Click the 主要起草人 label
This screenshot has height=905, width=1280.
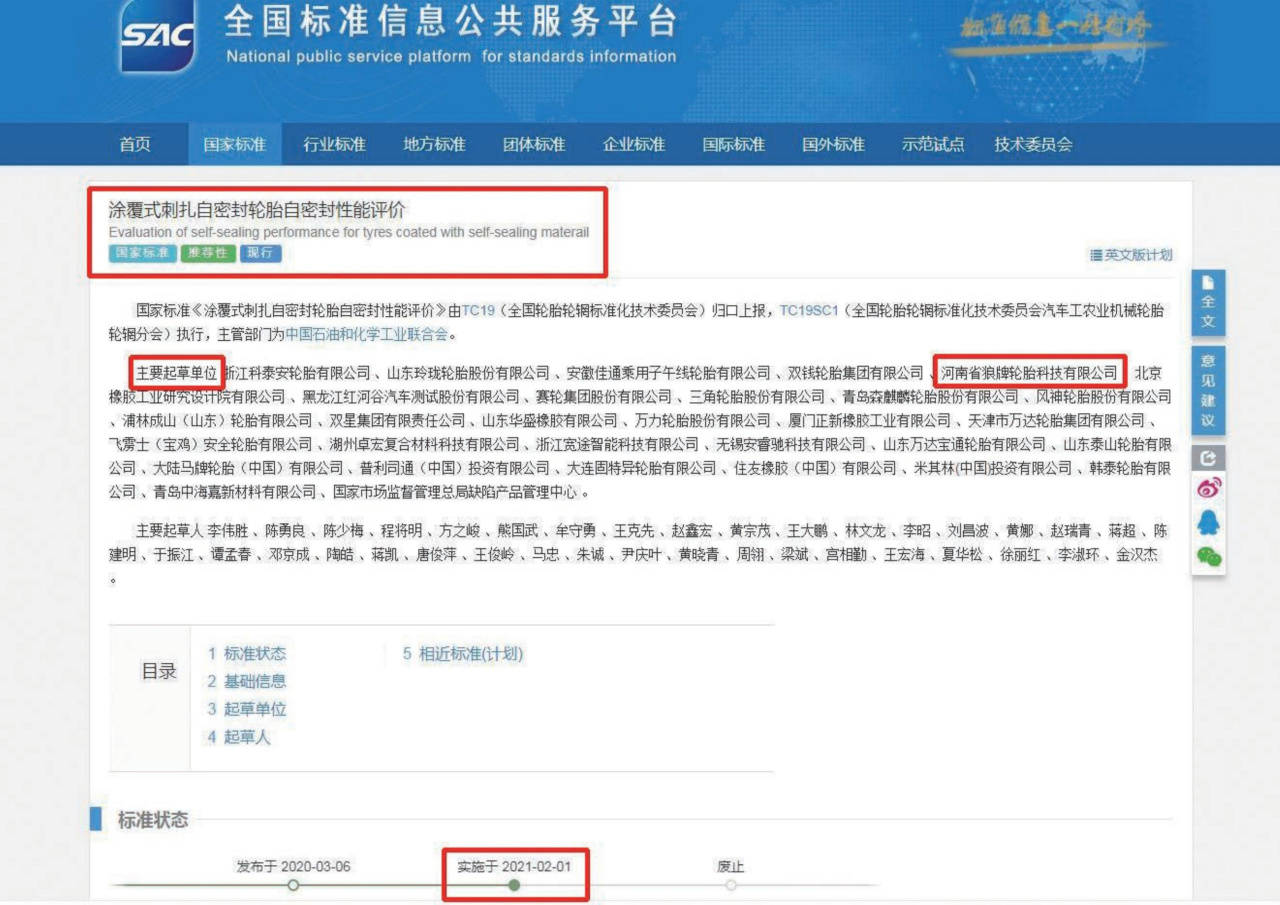point(170,531)
